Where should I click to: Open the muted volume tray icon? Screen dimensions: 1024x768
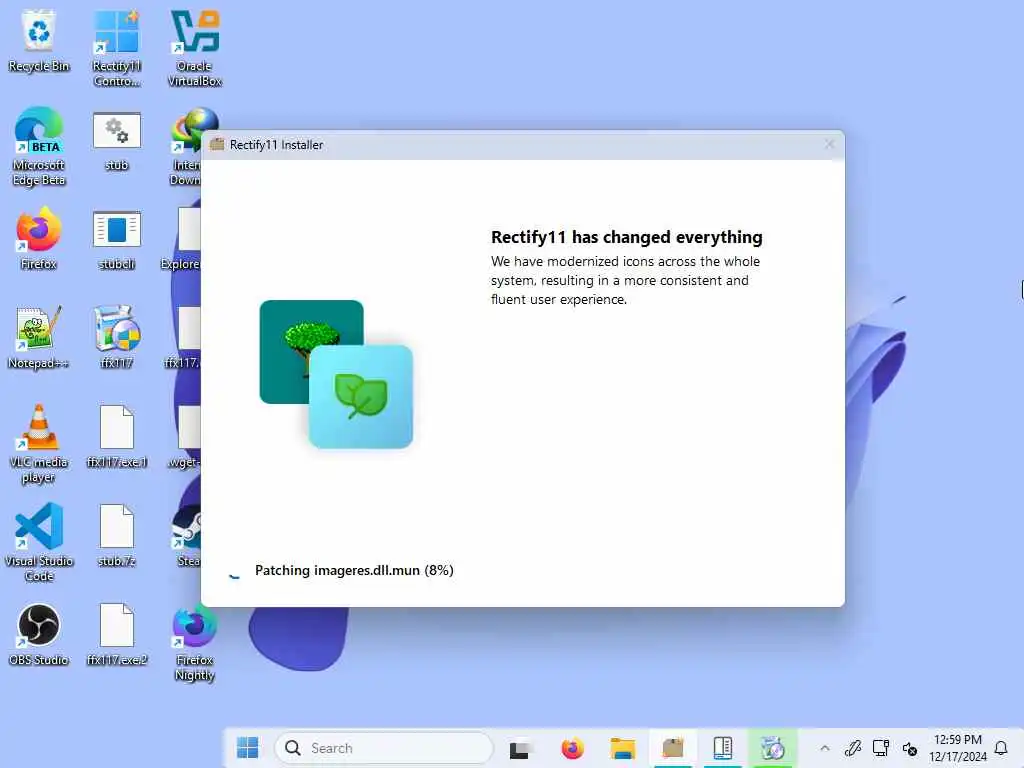[910, 748]
